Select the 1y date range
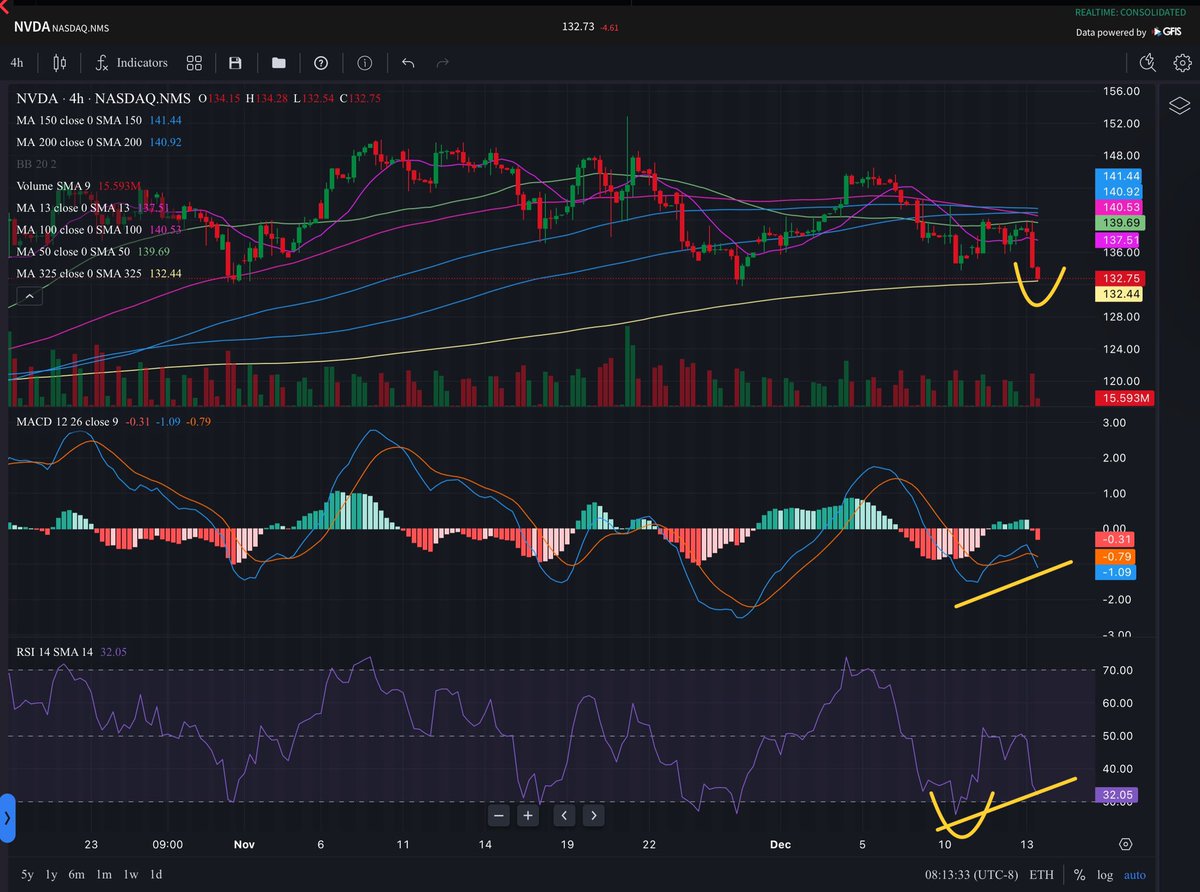Viewport: 1200px width, 892px height. pyautogui.click(x=49, y=874)
